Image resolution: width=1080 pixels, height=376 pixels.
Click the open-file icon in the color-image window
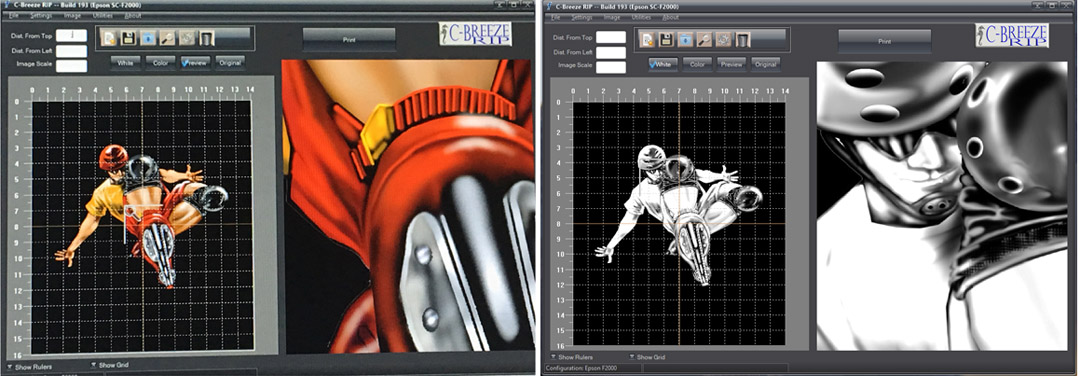[x=110, y=38]
